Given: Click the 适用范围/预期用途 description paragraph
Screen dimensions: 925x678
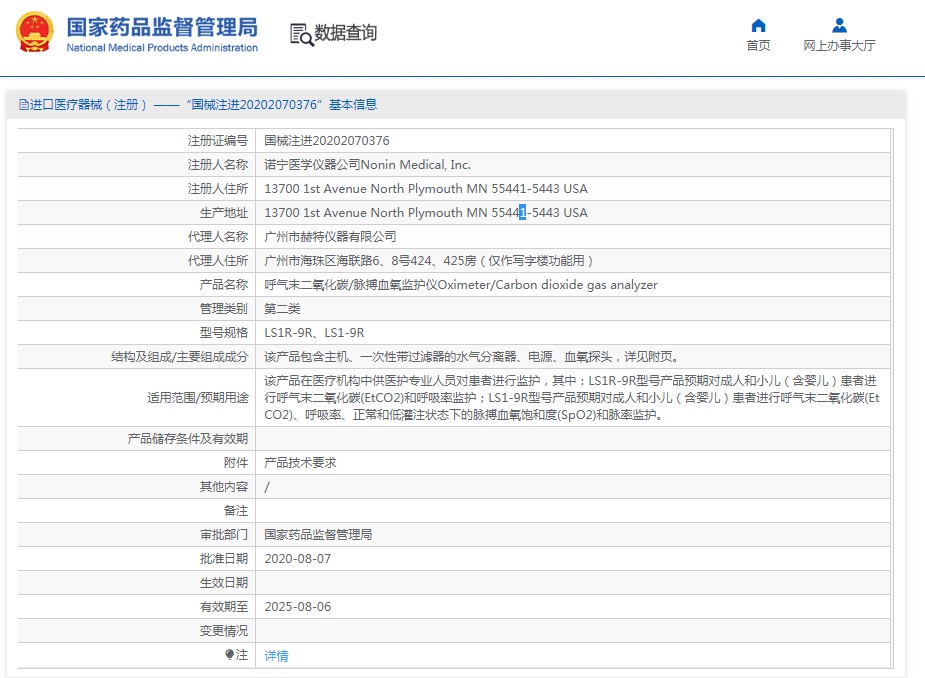Looking at the screenshot, I should (x=572, y=398).
